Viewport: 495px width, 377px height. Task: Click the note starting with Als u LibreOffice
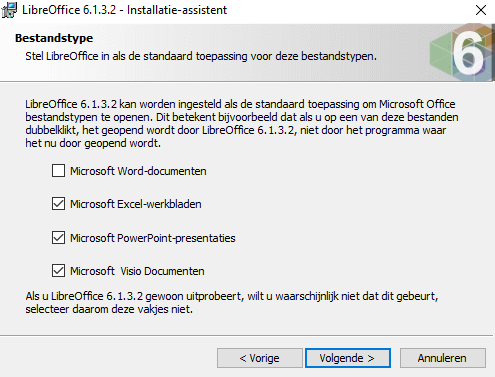[232, 302]
